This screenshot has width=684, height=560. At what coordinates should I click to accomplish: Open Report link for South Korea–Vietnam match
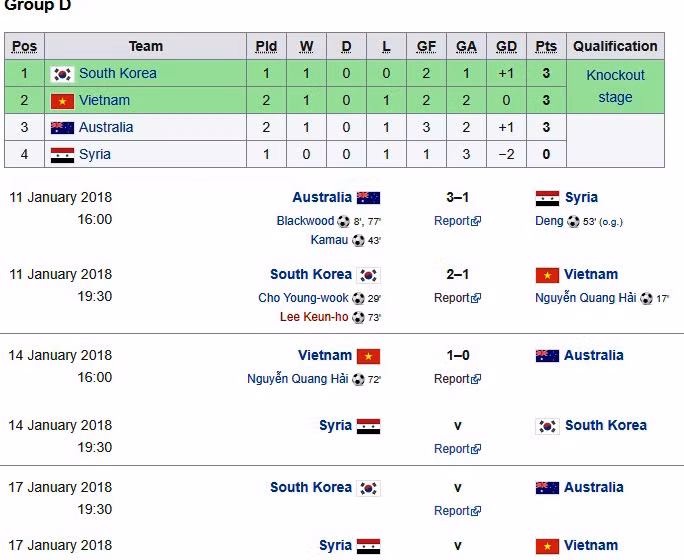click(x=452, y=298)
